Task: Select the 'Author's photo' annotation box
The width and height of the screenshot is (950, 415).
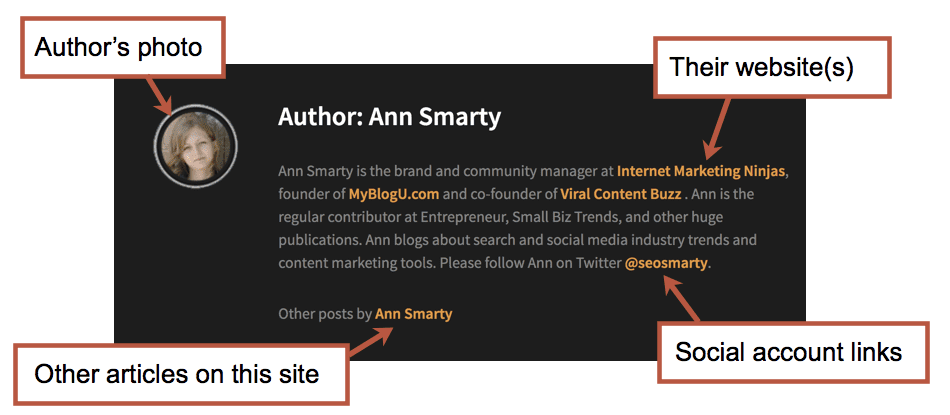Action: point(122,47)
